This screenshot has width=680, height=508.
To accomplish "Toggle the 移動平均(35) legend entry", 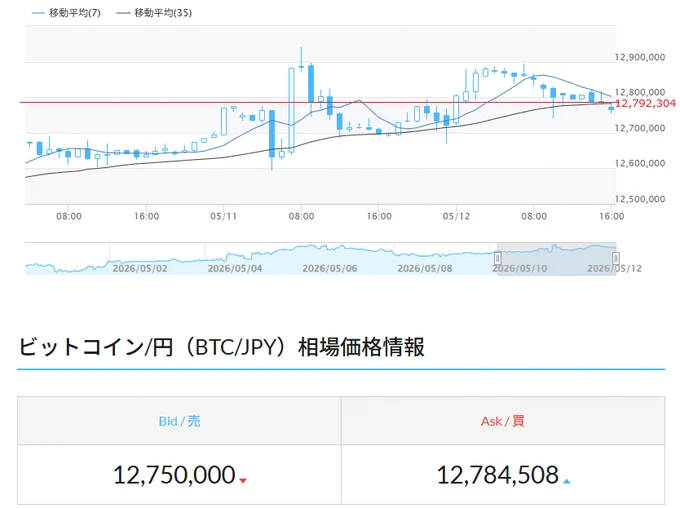I will pyautogui.click(x=154, y=13).
